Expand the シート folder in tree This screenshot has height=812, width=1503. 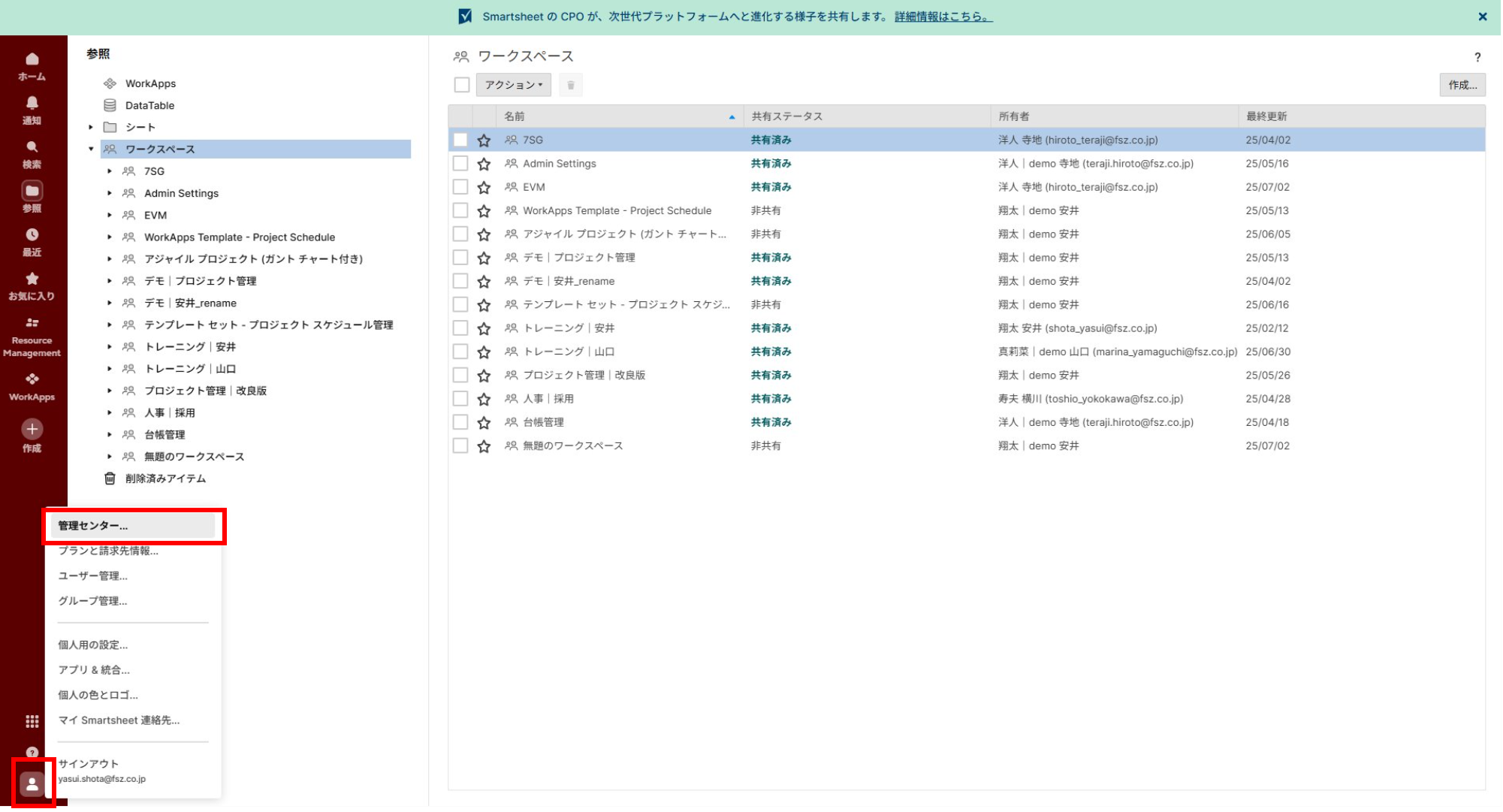tap(91, 127)
